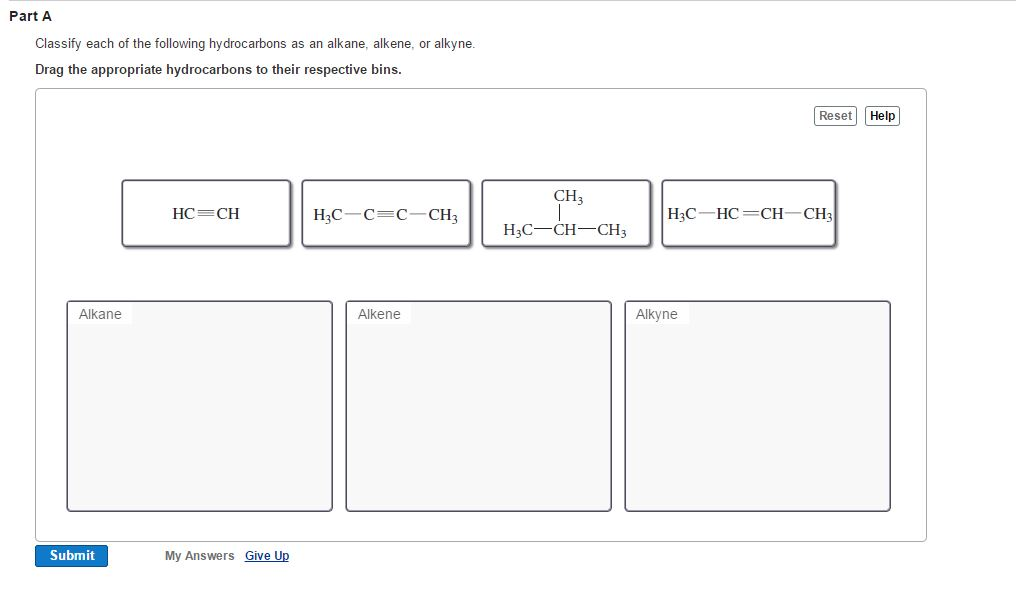Open My Answers
This screenshot has height=605, width=1016.
click(x=198, y=556)
